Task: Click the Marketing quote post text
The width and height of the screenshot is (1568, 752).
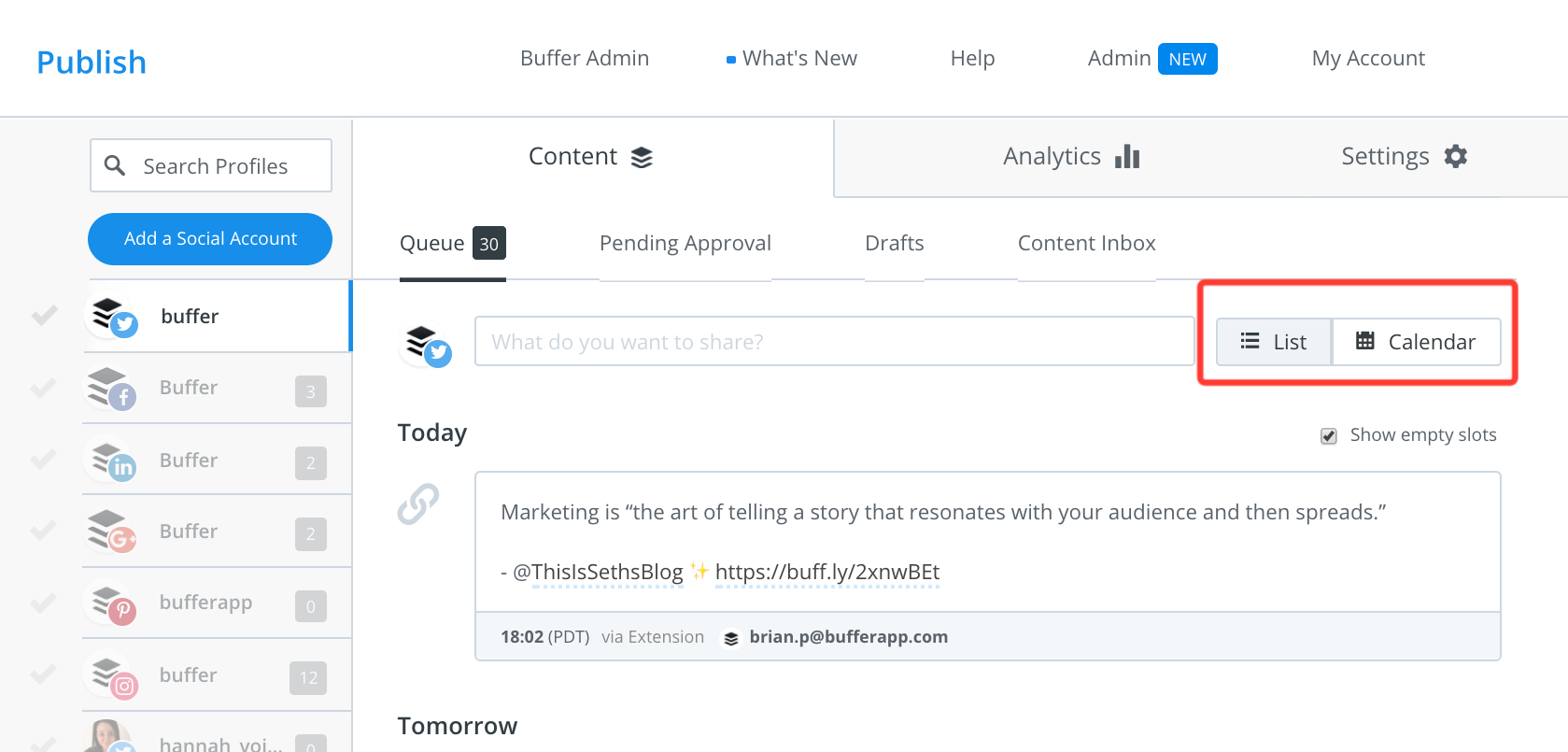Action: [943, 512]
